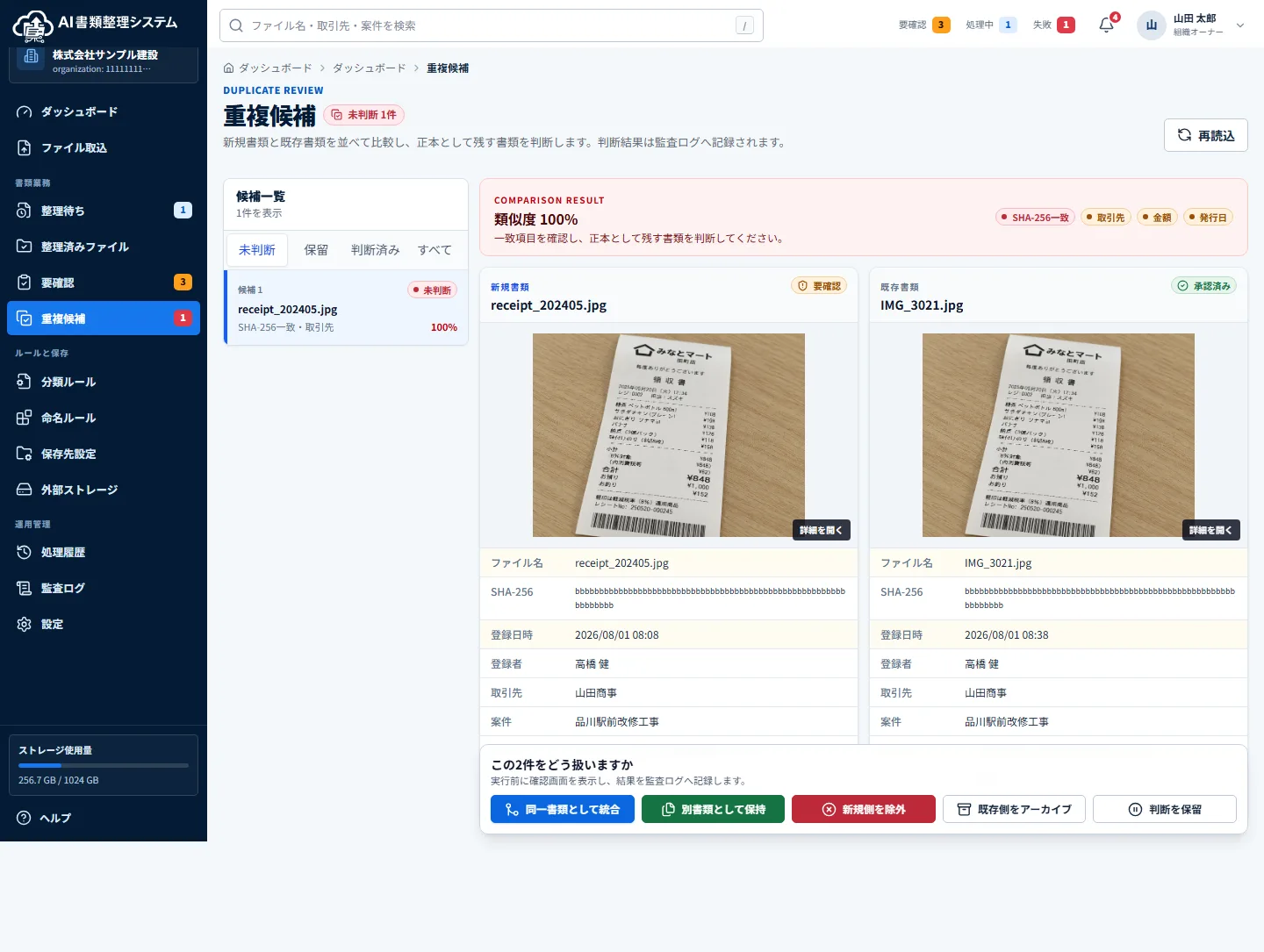The image size is (1264, 952).
Task: Switch to the 保留 tab
Action: tap(316, 250)
